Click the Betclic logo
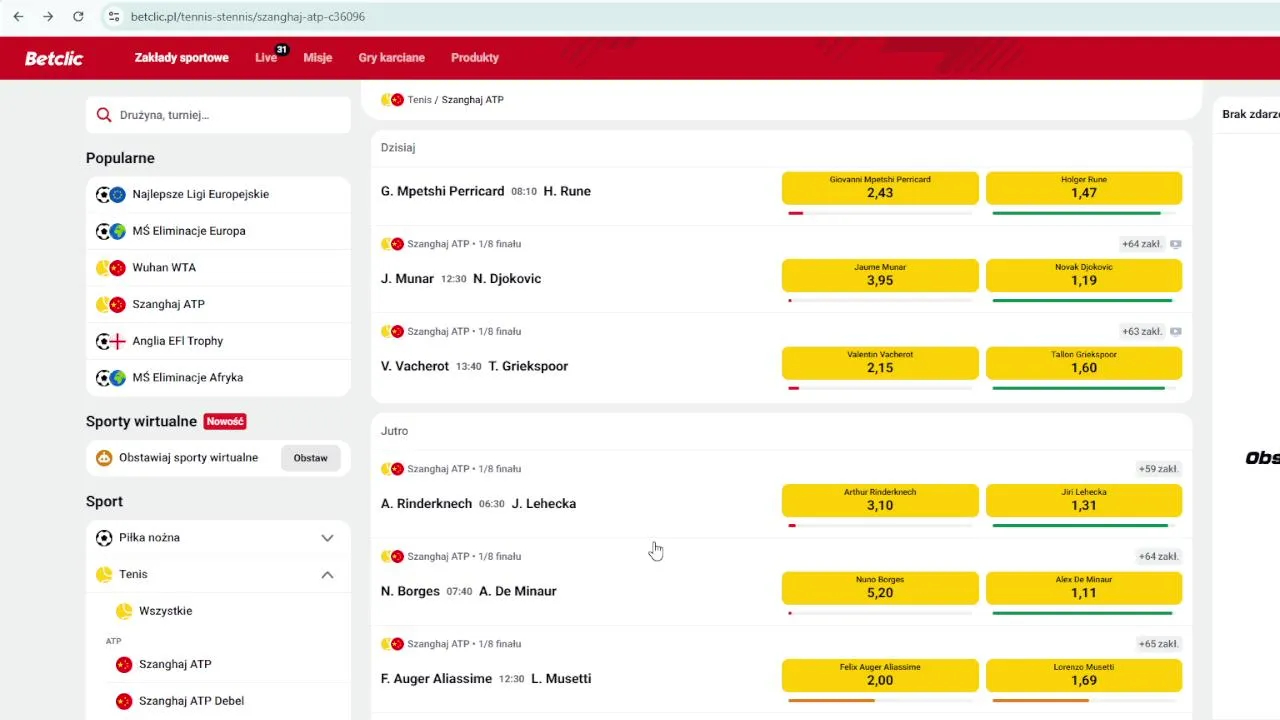The image size is (1280, 720). click(54, 58)
